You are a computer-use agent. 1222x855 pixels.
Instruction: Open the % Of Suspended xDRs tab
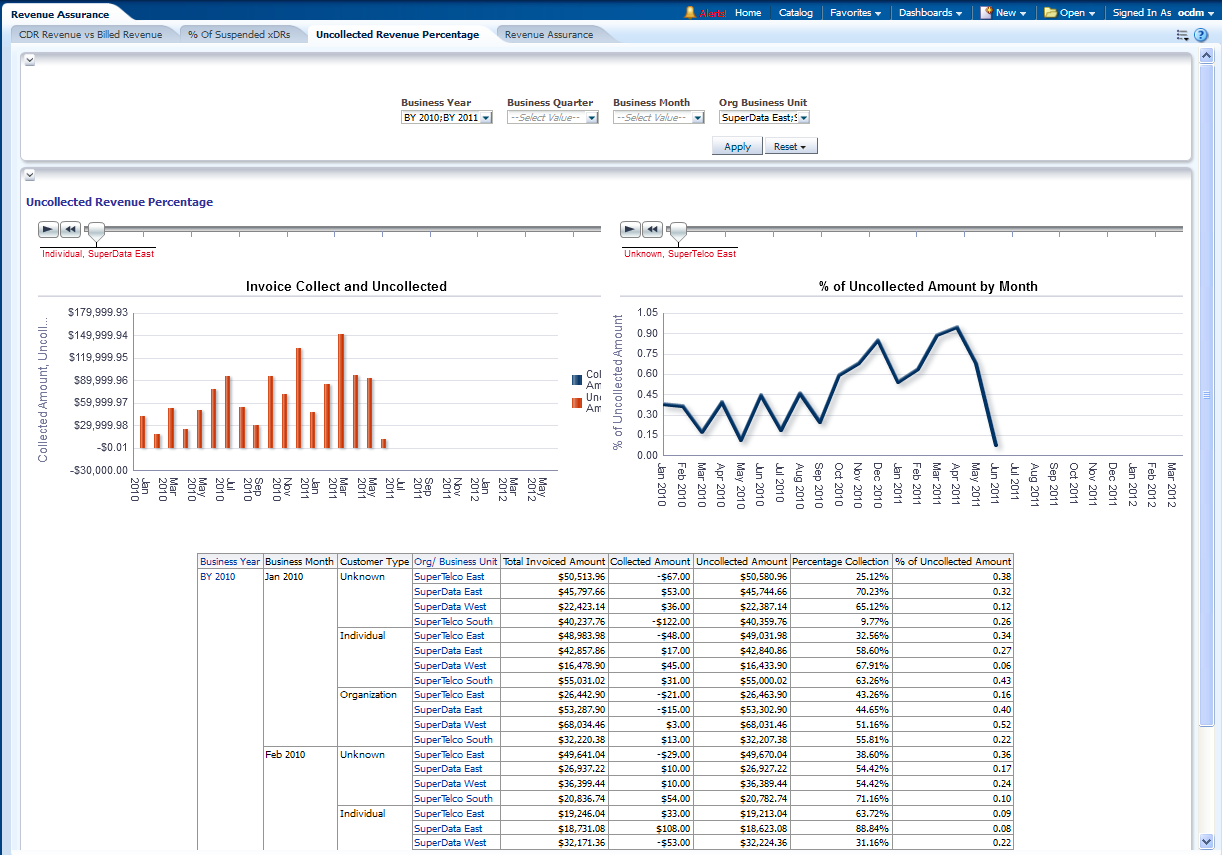240,35
